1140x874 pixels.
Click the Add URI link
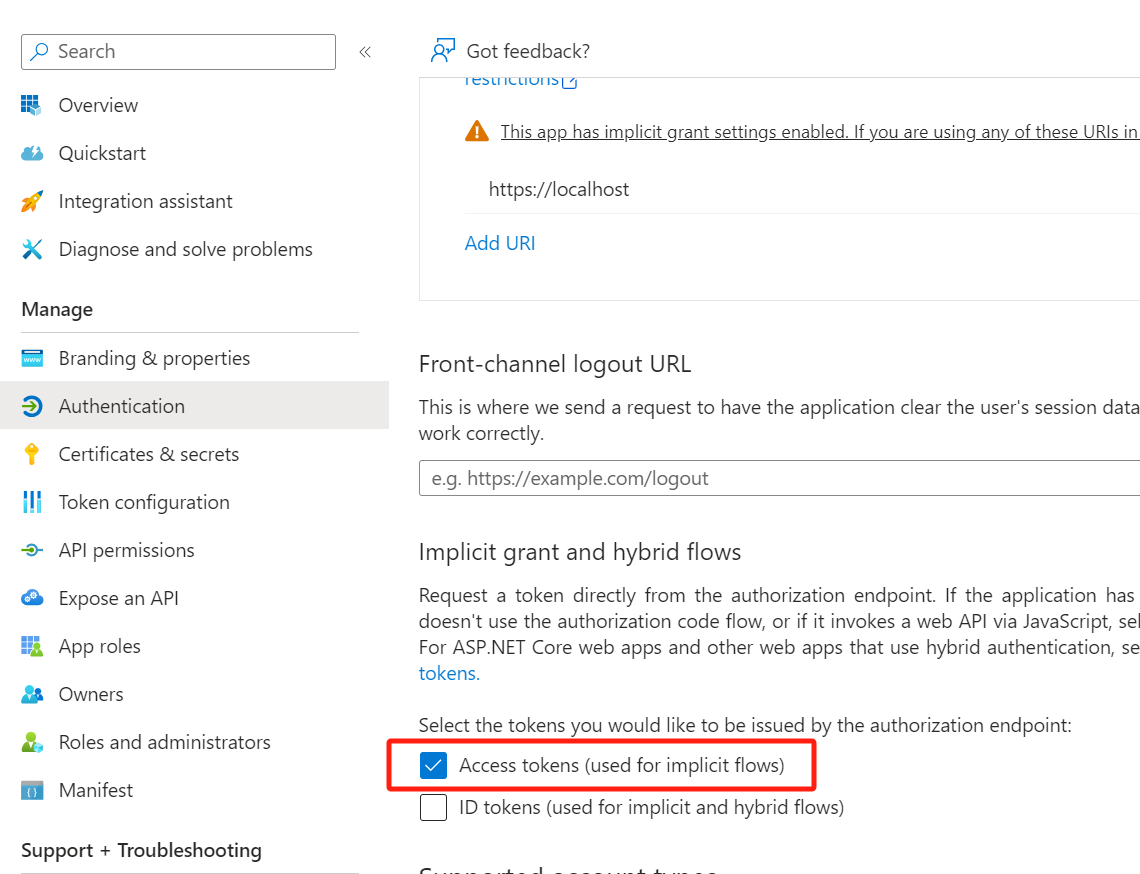(500, 243)
